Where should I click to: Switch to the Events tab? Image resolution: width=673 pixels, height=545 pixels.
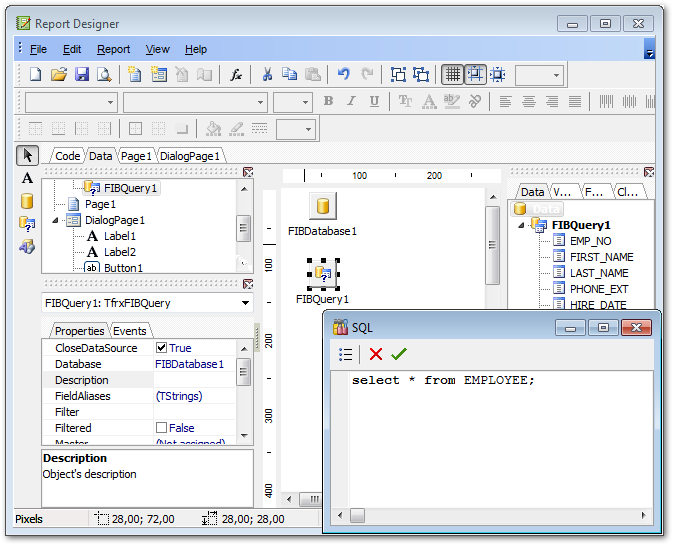click(x=129, y=331)
